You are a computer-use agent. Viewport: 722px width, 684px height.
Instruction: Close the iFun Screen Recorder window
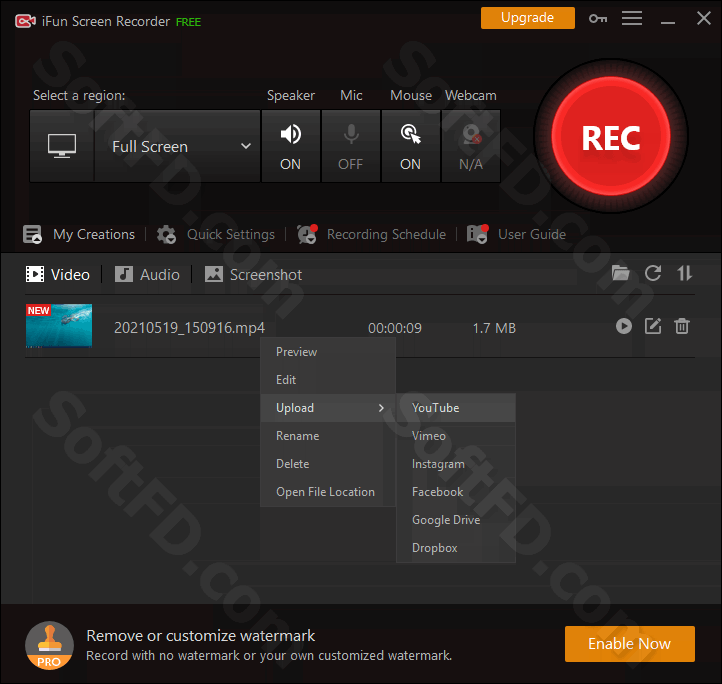point(704,18)
